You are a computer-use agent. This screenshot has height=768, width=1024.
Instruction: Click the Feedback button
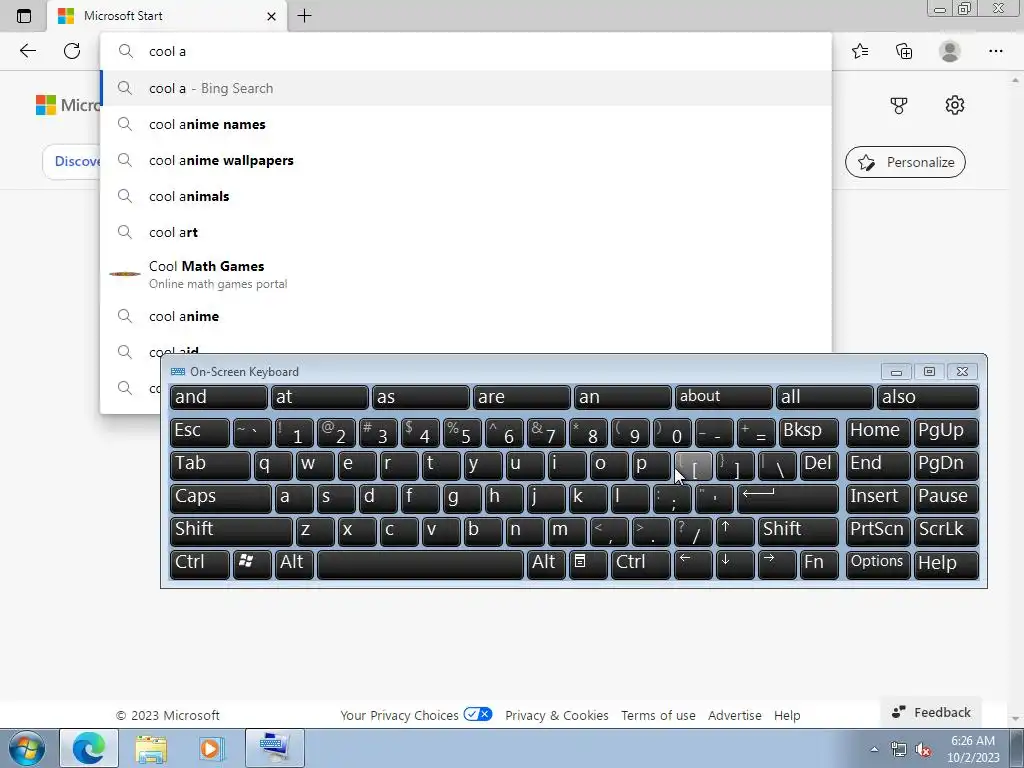pyautogui.click(x=931, y=712)
